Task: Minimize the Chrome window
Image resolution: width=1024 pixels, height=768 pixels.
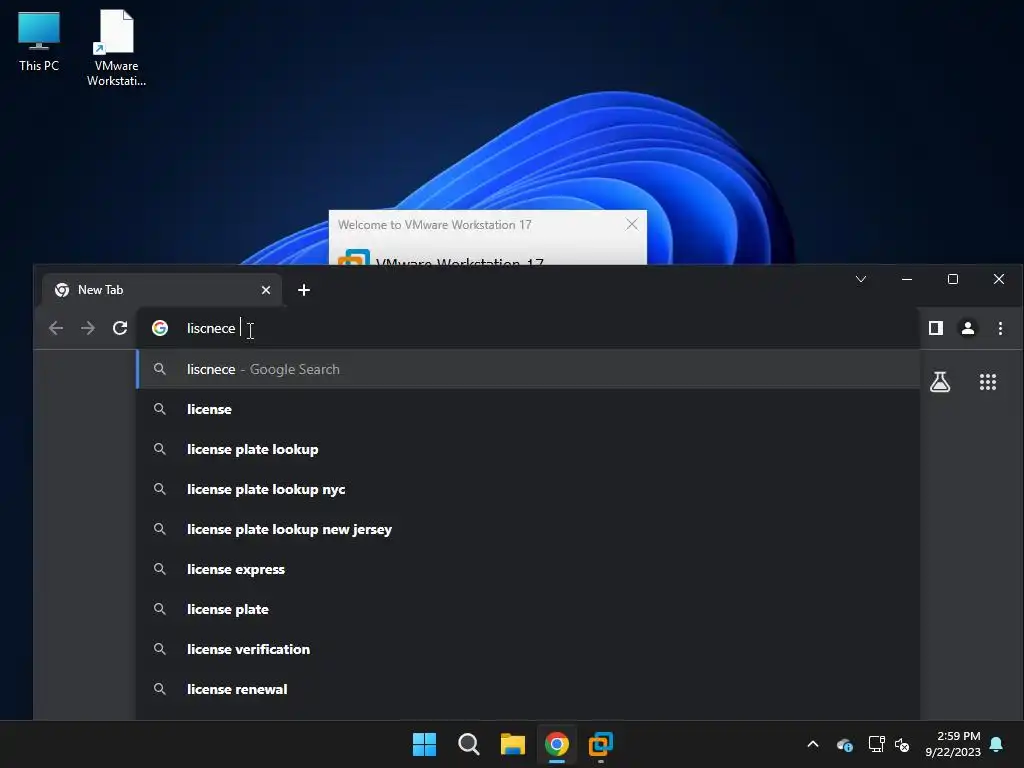Action: pyautogui.click(x=906, y=280)
